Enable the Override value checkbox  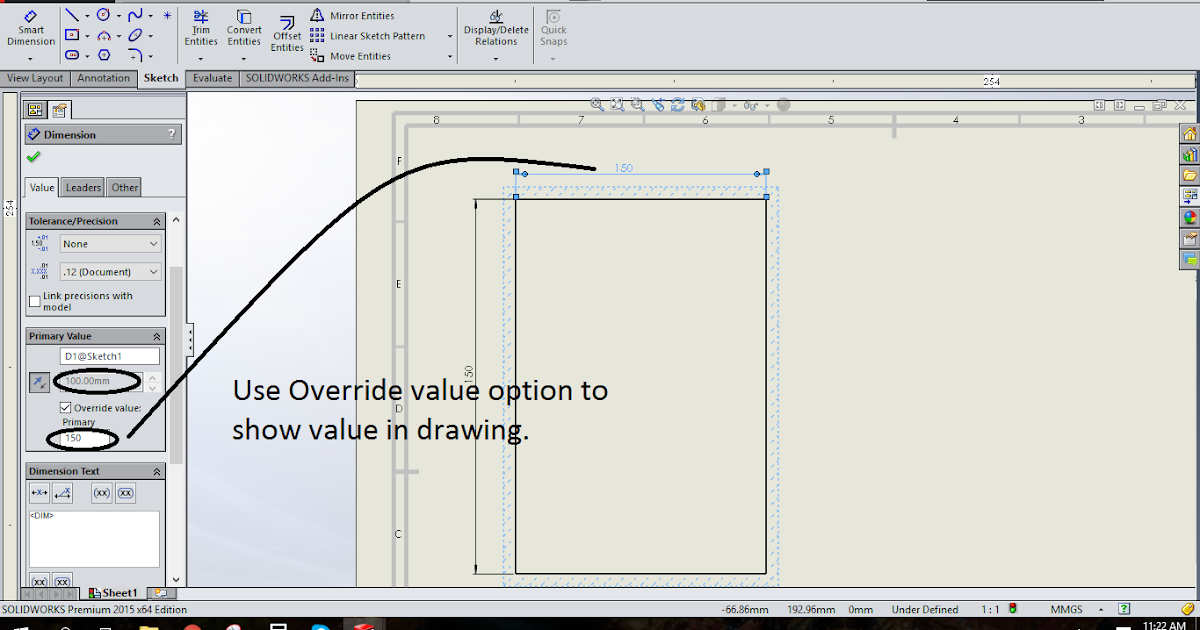click(x=65, y=406)
